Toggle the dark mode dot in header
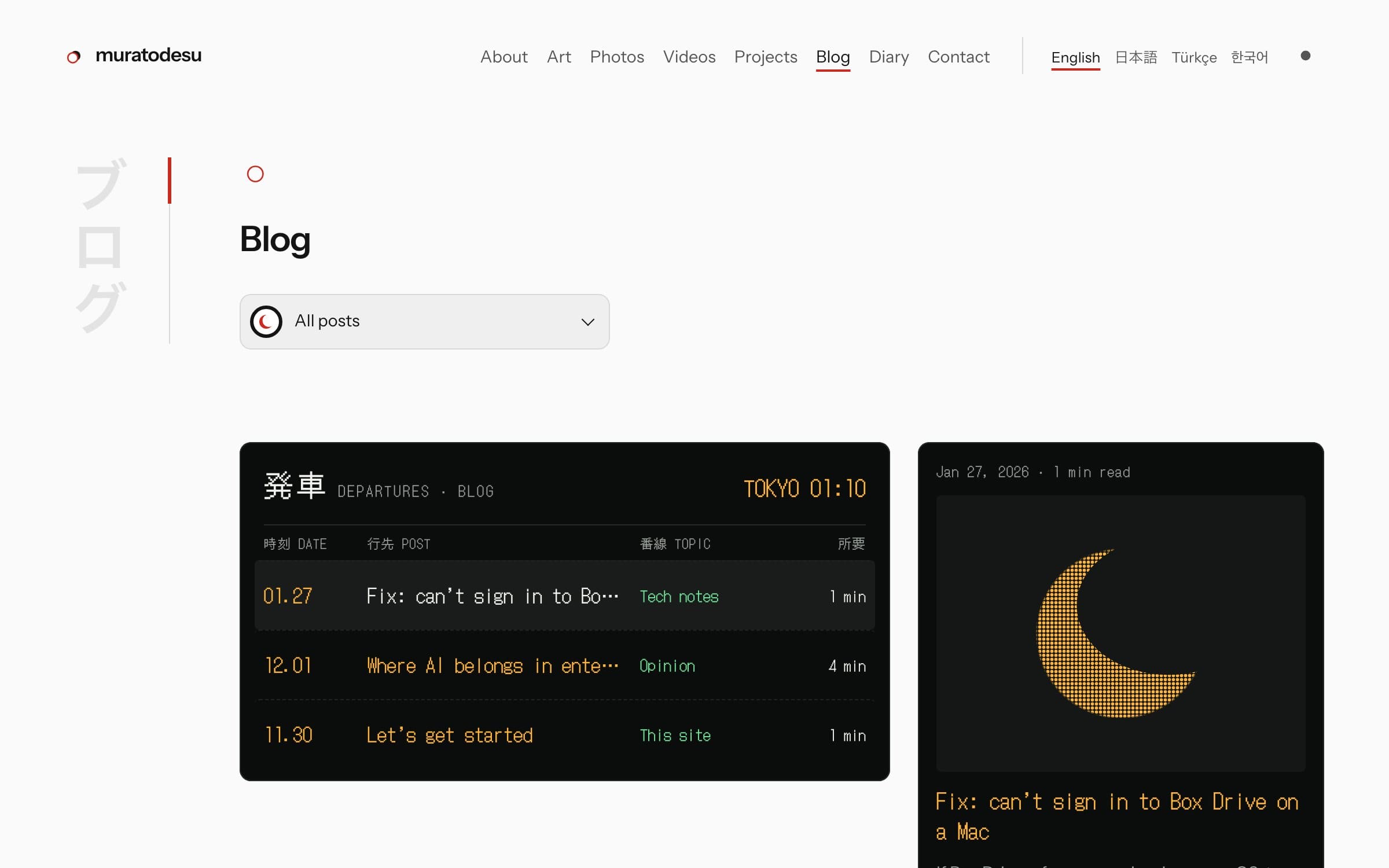The image size is (1389, 868). pyautogui.click(x=1305, y=56)
